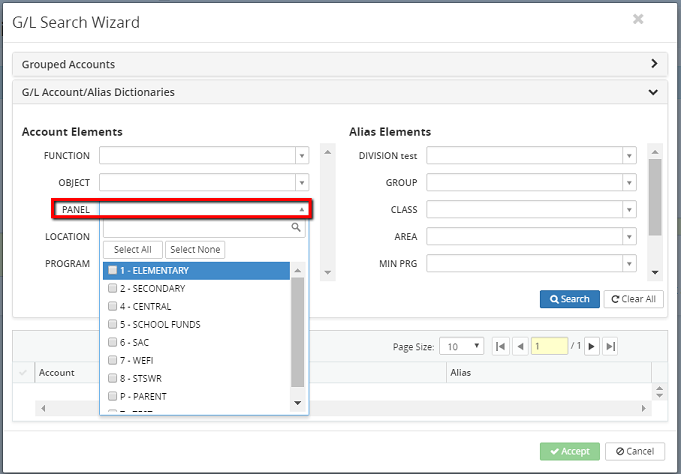The image size is (681, 474).
Task: Check the 1 - ELEMENTARY option
Action: tap(113, 271)
